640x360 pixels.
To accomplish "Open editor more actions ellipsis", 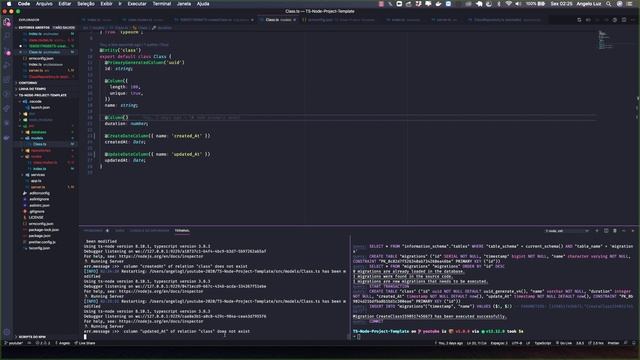I will (x=633, y=20).
